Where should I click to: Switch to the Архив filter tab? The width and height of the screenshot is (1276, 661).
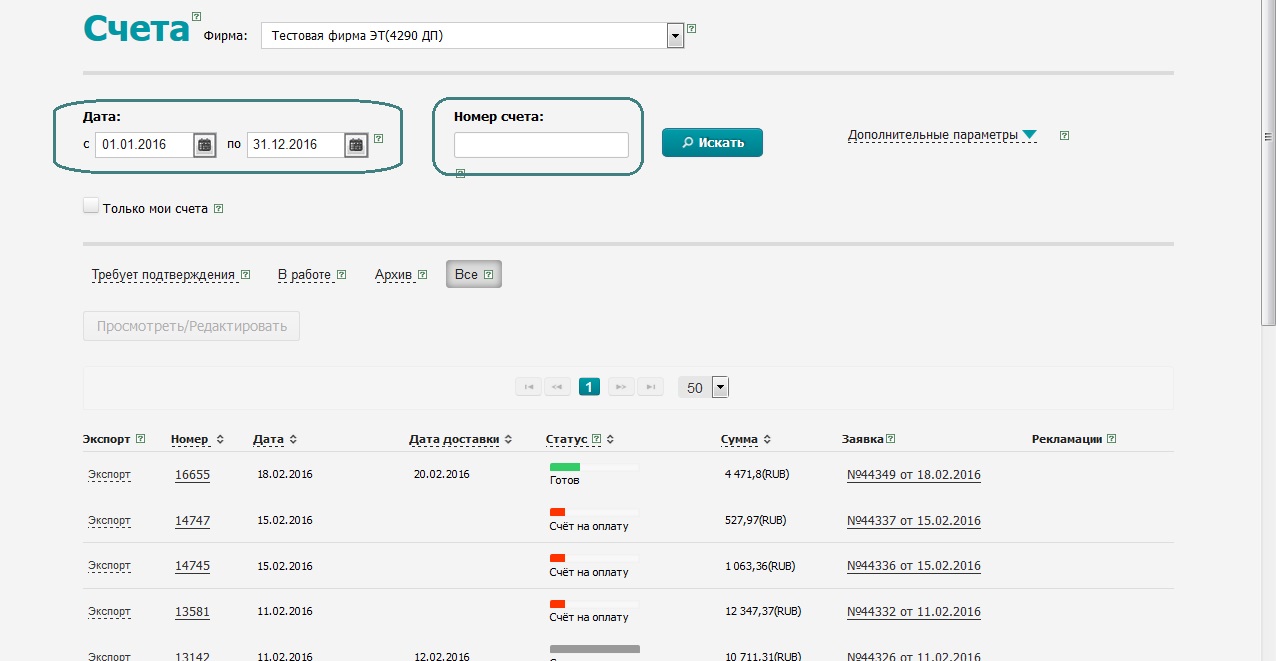coord(393,275)
